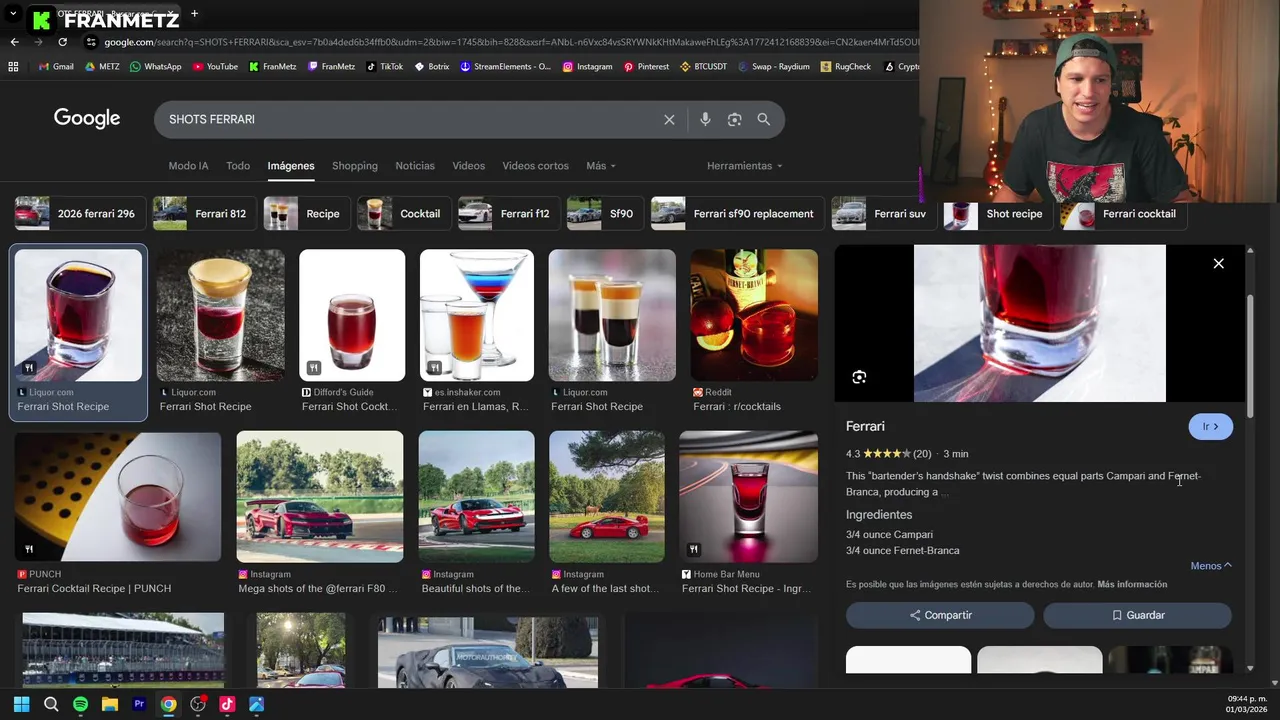This screenshot has height=720, width=1280.
Task: Open the Más información link
Action: tap(1132, 584)
